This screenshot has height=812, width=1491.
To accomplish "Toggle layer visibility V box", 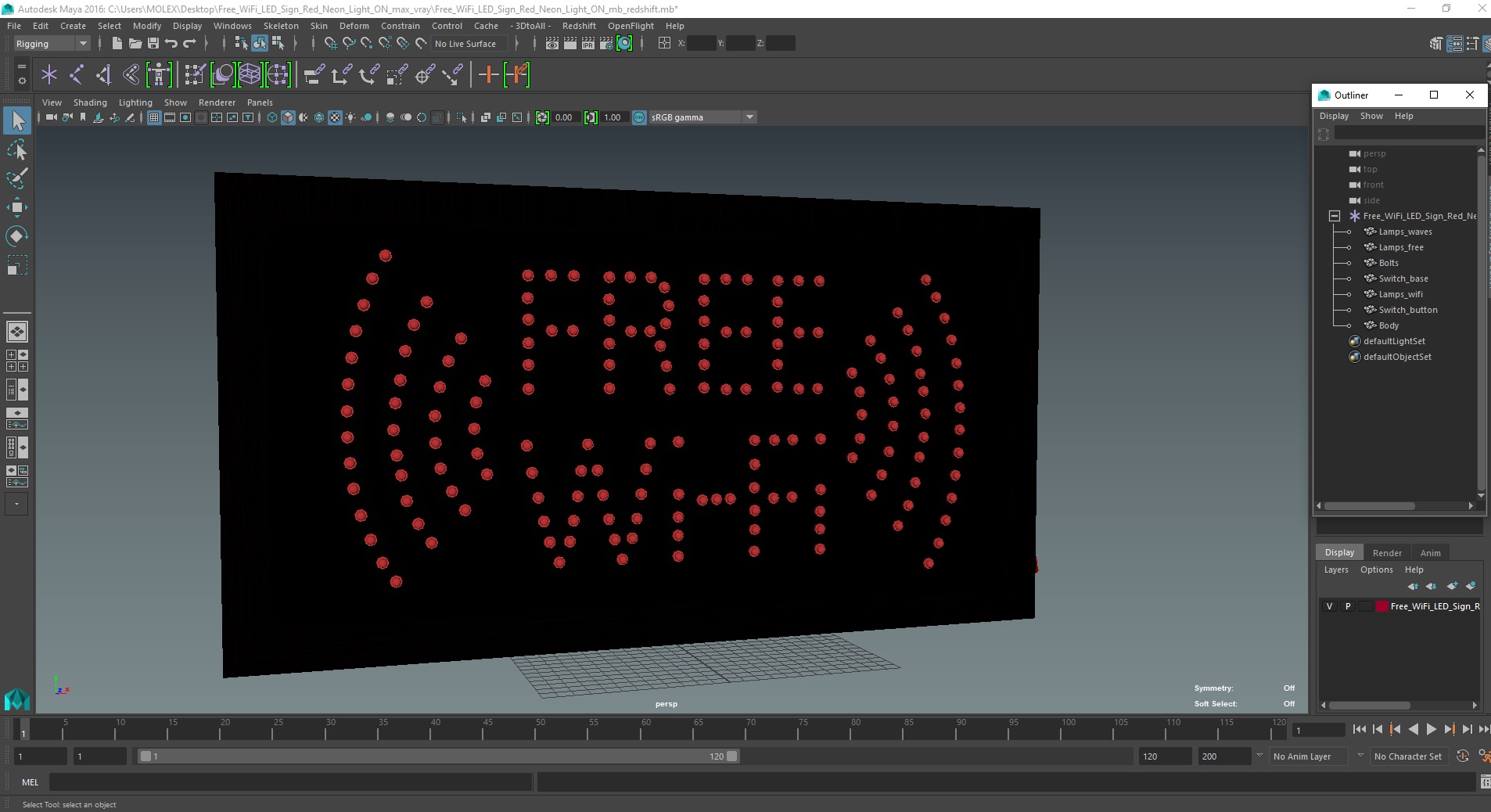I will coord(1329,606).
